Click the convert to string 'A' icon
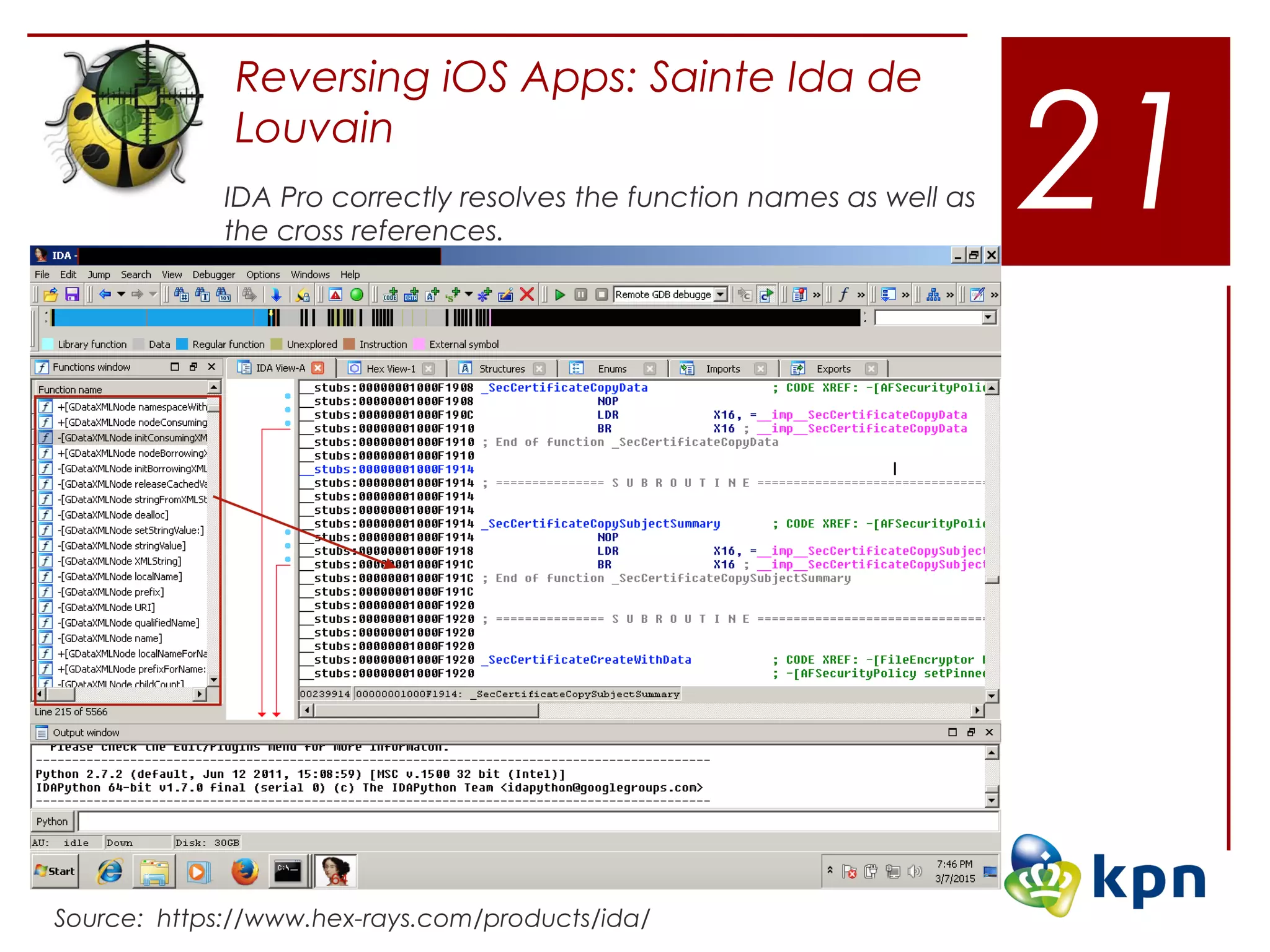The image size is (1270, 952). (432, 295)
